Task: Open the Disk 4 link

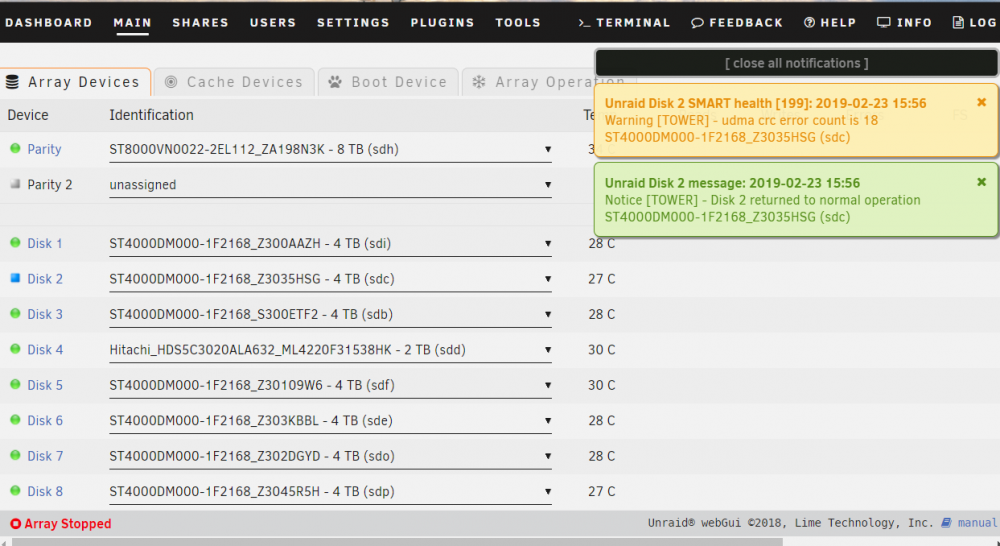Action: [x=45, y=350]
